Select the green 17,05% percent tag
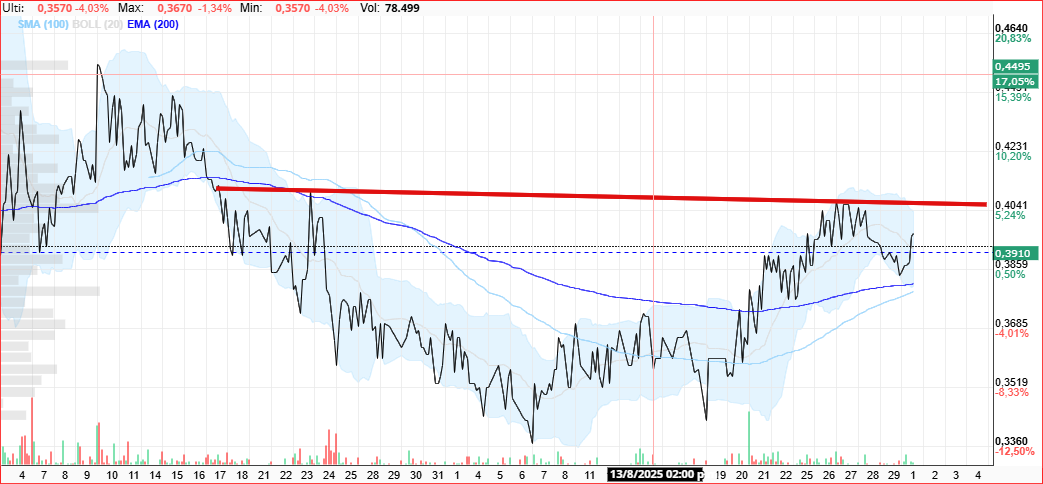 click(x=1014, y=81)
